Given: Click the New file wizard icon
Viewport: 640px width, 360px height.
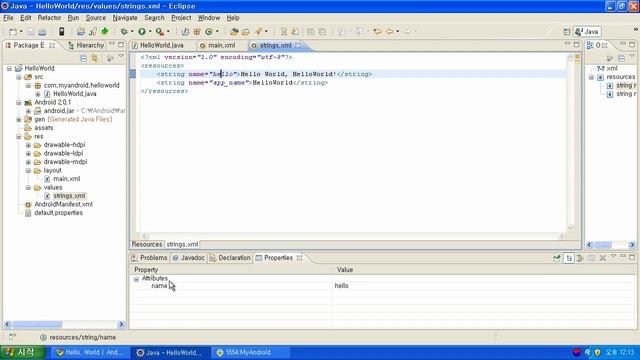Looking at the screenshot, I should (x=13, y=32).
